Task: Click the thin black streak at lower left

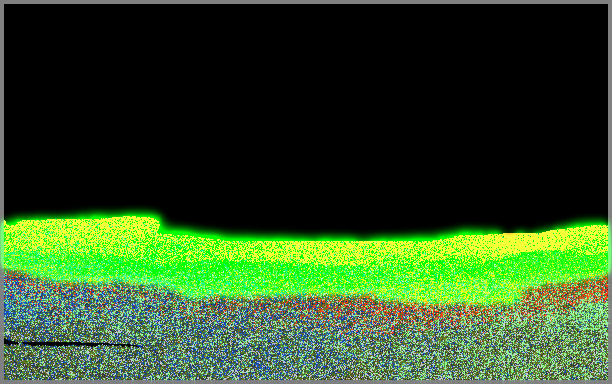Action: point(72,344)
